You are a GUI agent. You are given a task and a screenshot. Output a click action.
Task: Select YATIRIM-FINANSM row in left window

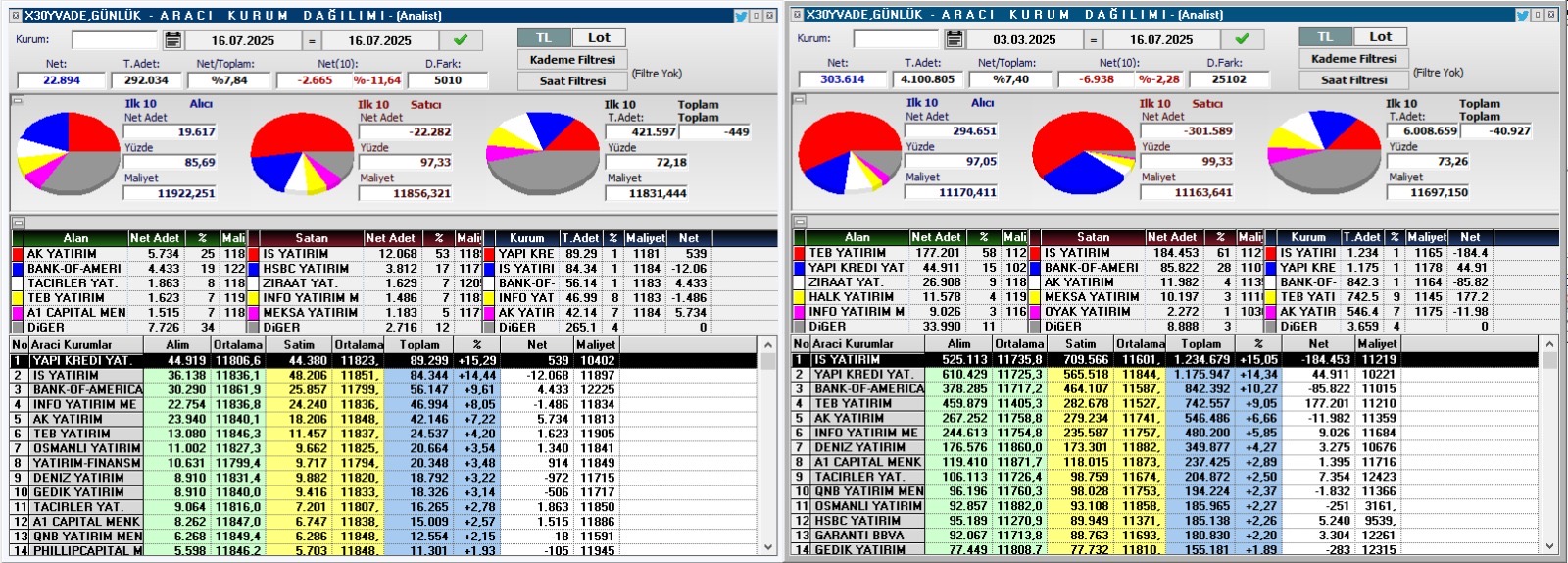pyautogui.click(x=383, y=463)
